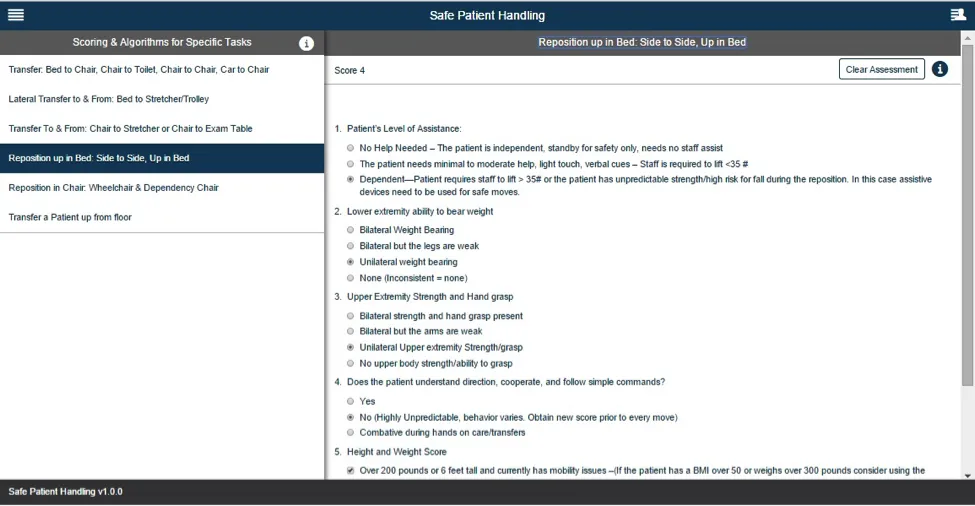This screenshot has height=506, width=975.
Task: Select Bilateral strength and hand grasp present
Action: (x=351, y=316)
